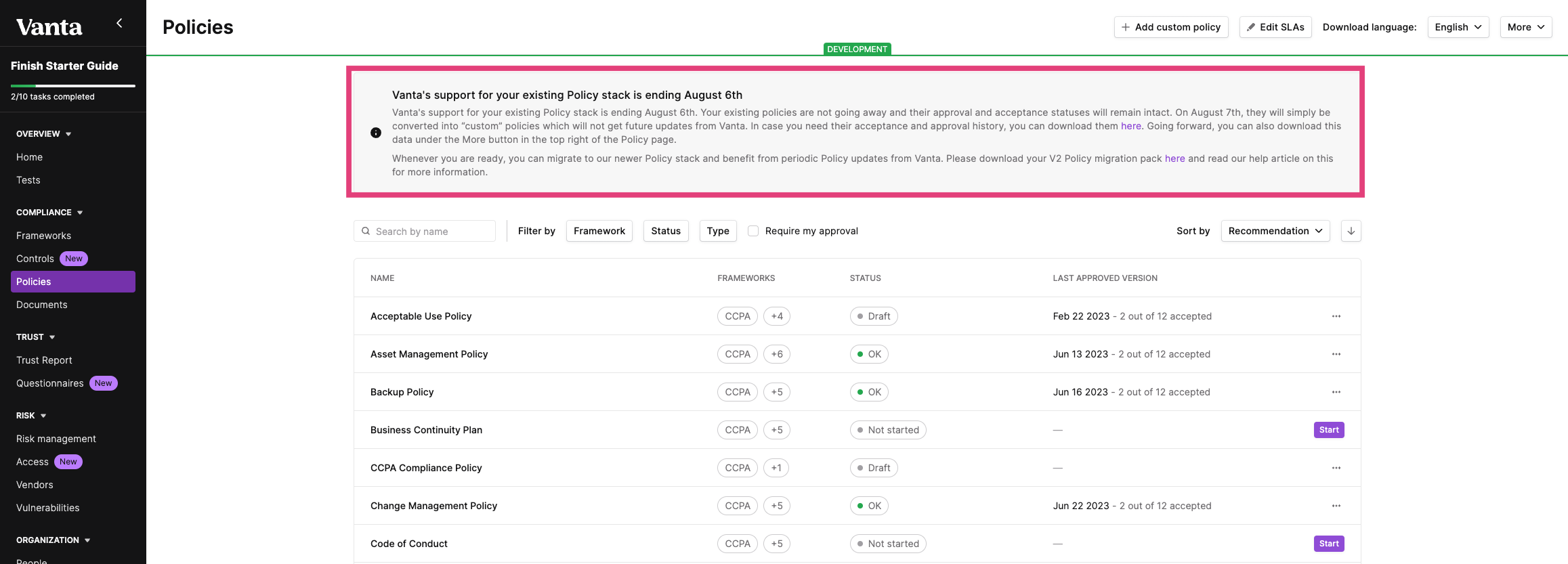
Task: Click the info icon in the banner
Action: (x=376, y=133)
